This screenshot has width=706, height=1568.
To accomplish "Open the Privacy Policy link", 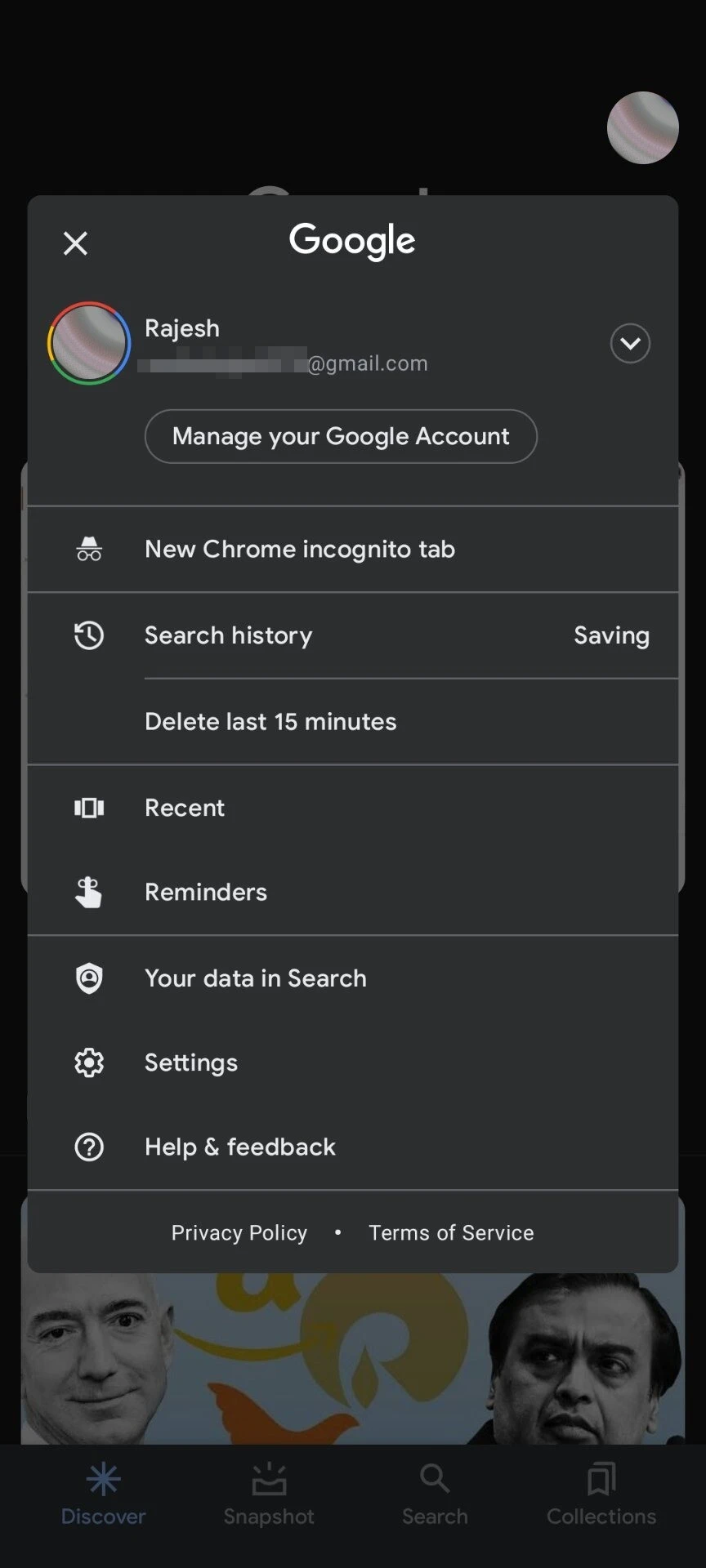I will click(x=239, y=1232).
